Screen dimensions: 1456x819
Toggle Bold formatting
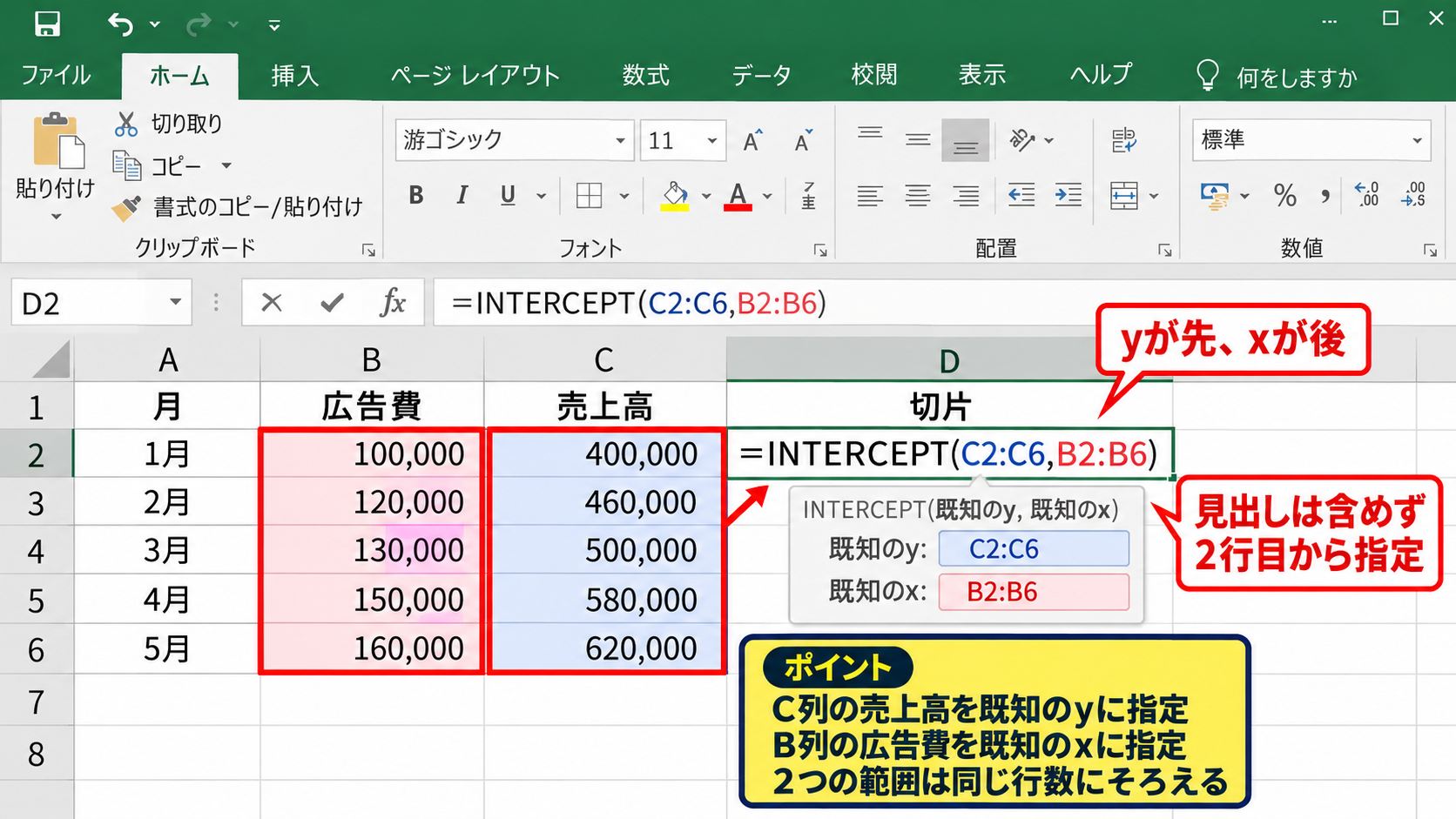pyautogui.click(x=416, y=196)
